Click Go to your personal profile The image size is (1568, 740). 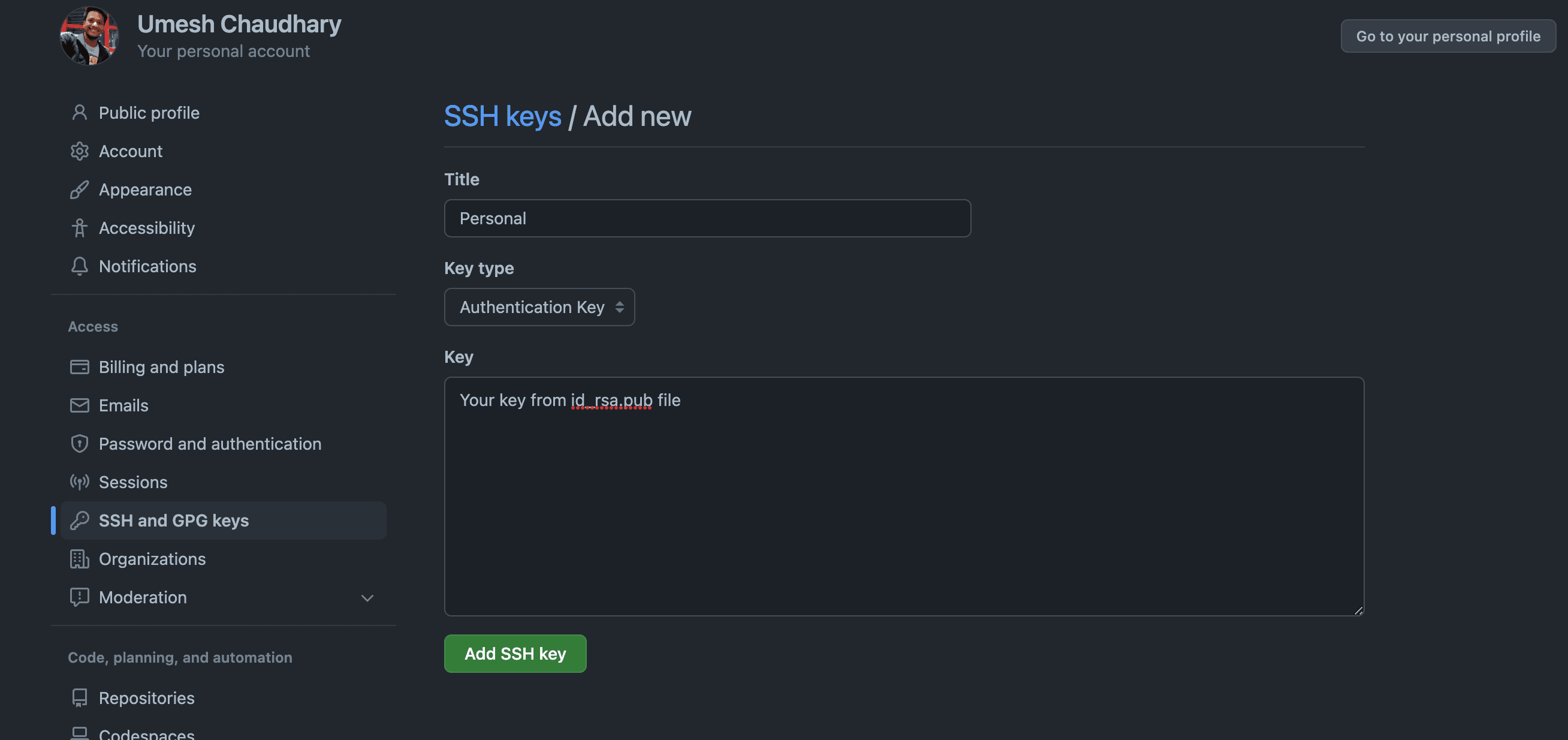1448,35
